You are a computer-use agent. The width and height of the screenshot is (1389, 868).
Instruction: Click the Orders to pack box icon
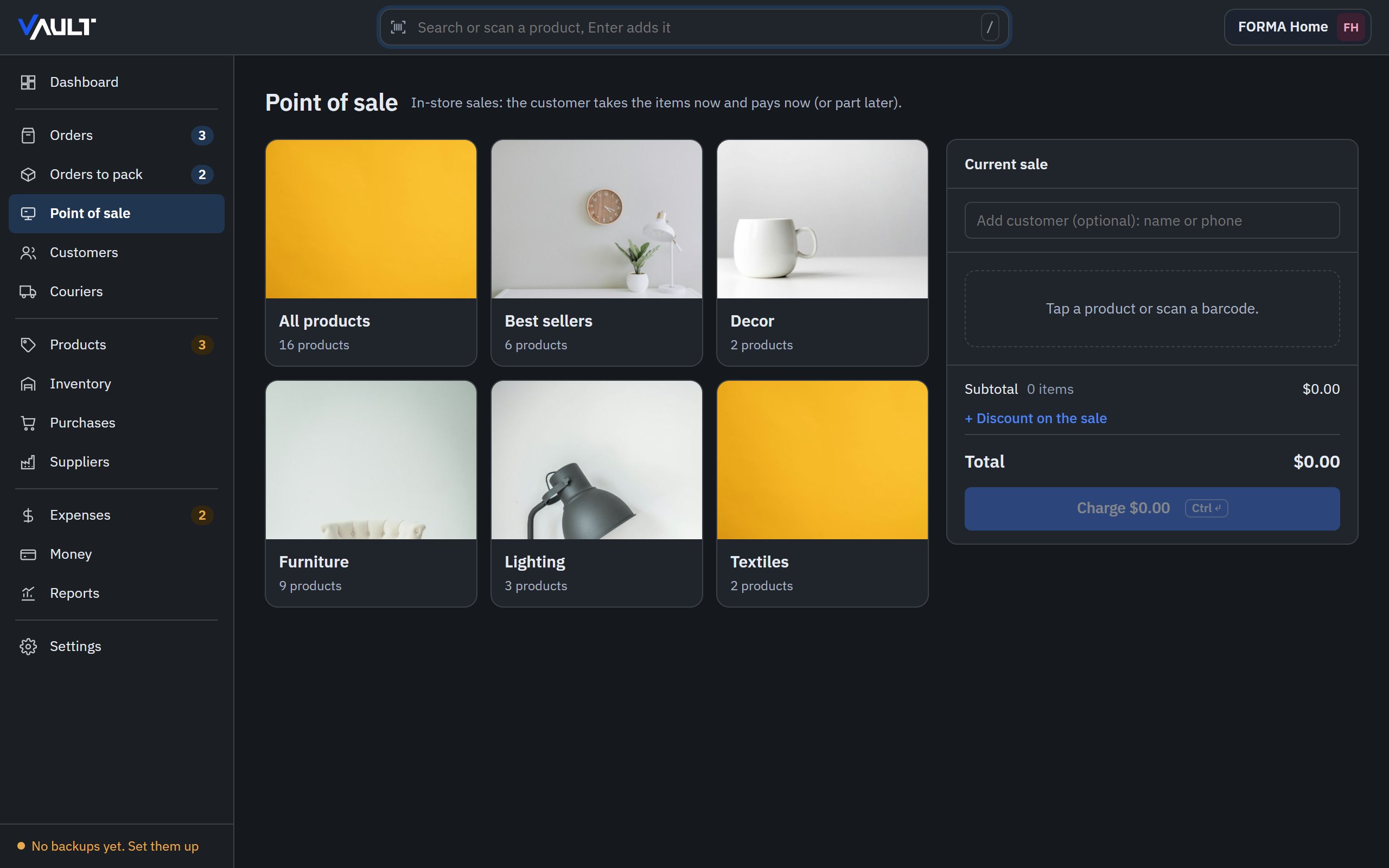tap(28, 175)
